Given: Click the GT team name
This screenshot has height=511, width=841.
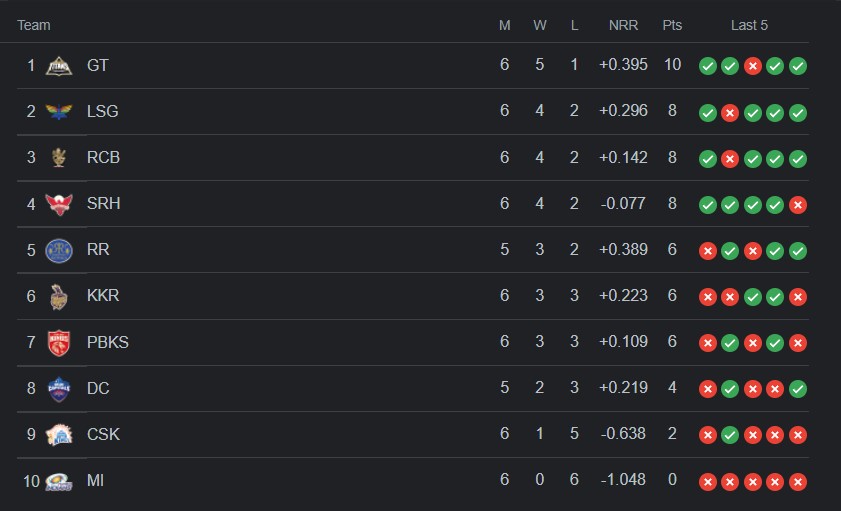Looking at the screenshot, I should [x=98, y=65].
